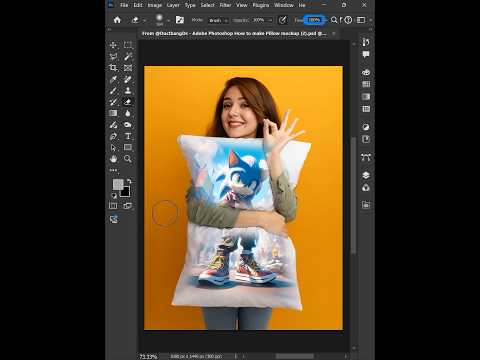Select the Clone Stamp tool

[x=128, y=90]
